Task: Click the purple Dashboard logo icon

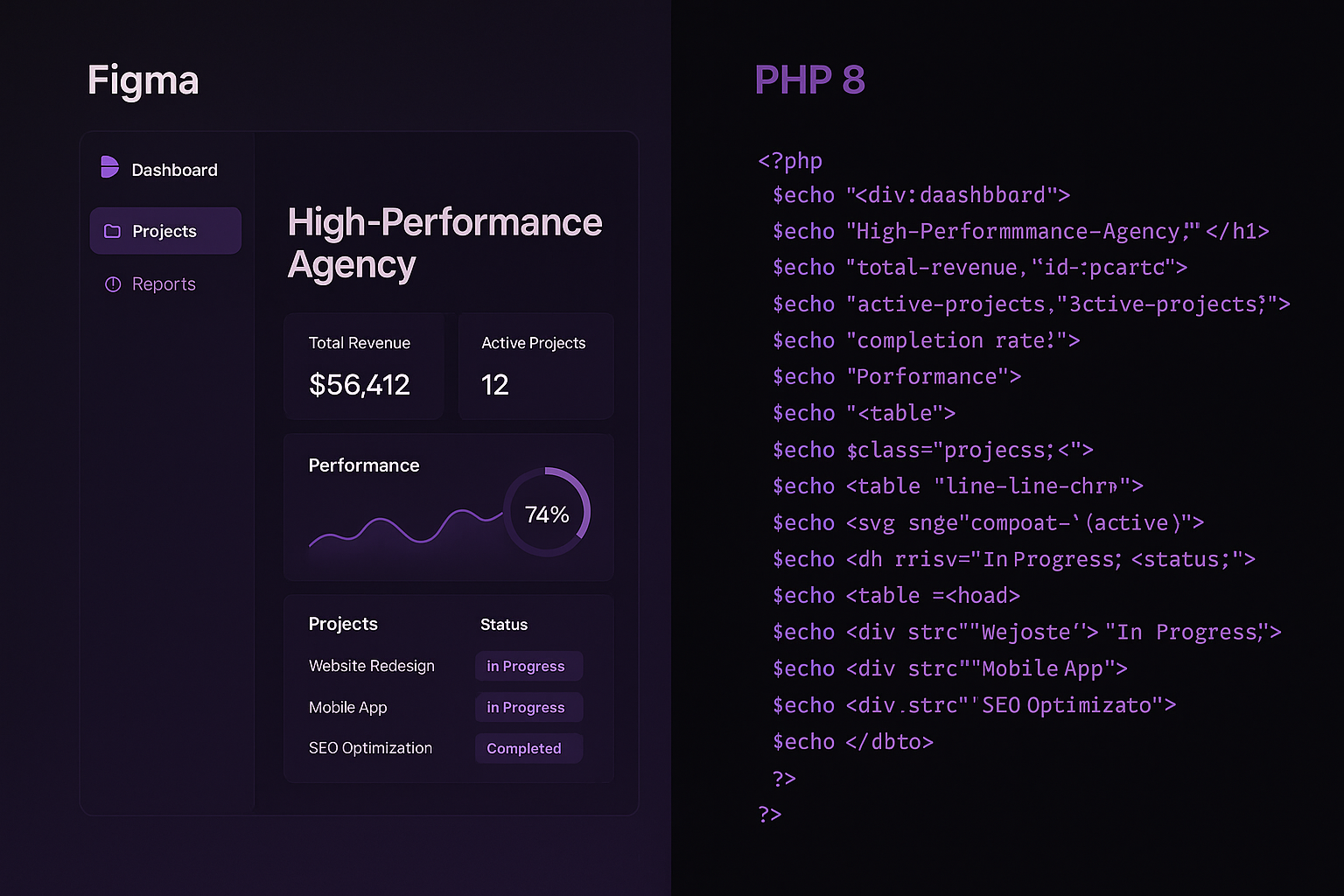Action: [x=109, y=167]
